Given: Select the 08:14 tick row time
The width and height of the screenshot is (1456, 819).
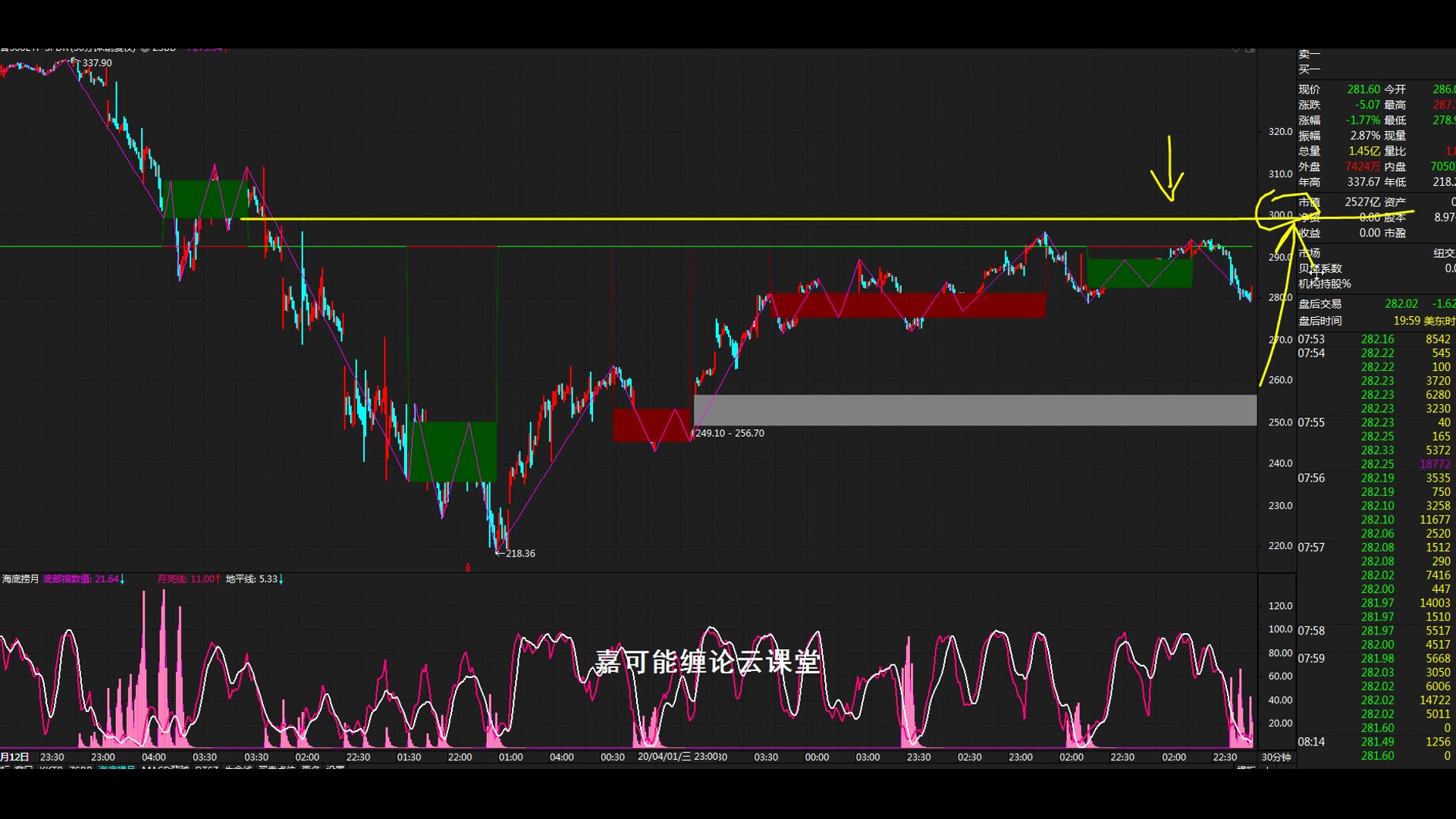Looking at the screenshot, I should point(1311,742).
